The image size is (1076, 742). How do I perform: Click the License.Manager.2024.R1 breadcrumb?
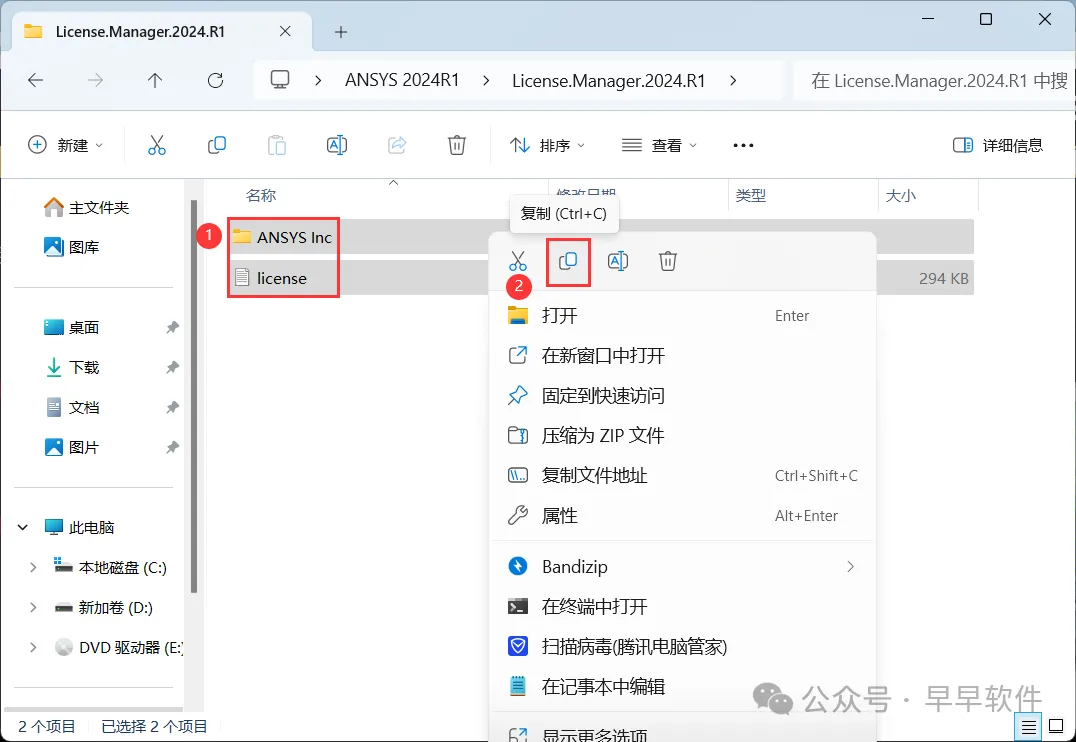(x=609, y=81)
